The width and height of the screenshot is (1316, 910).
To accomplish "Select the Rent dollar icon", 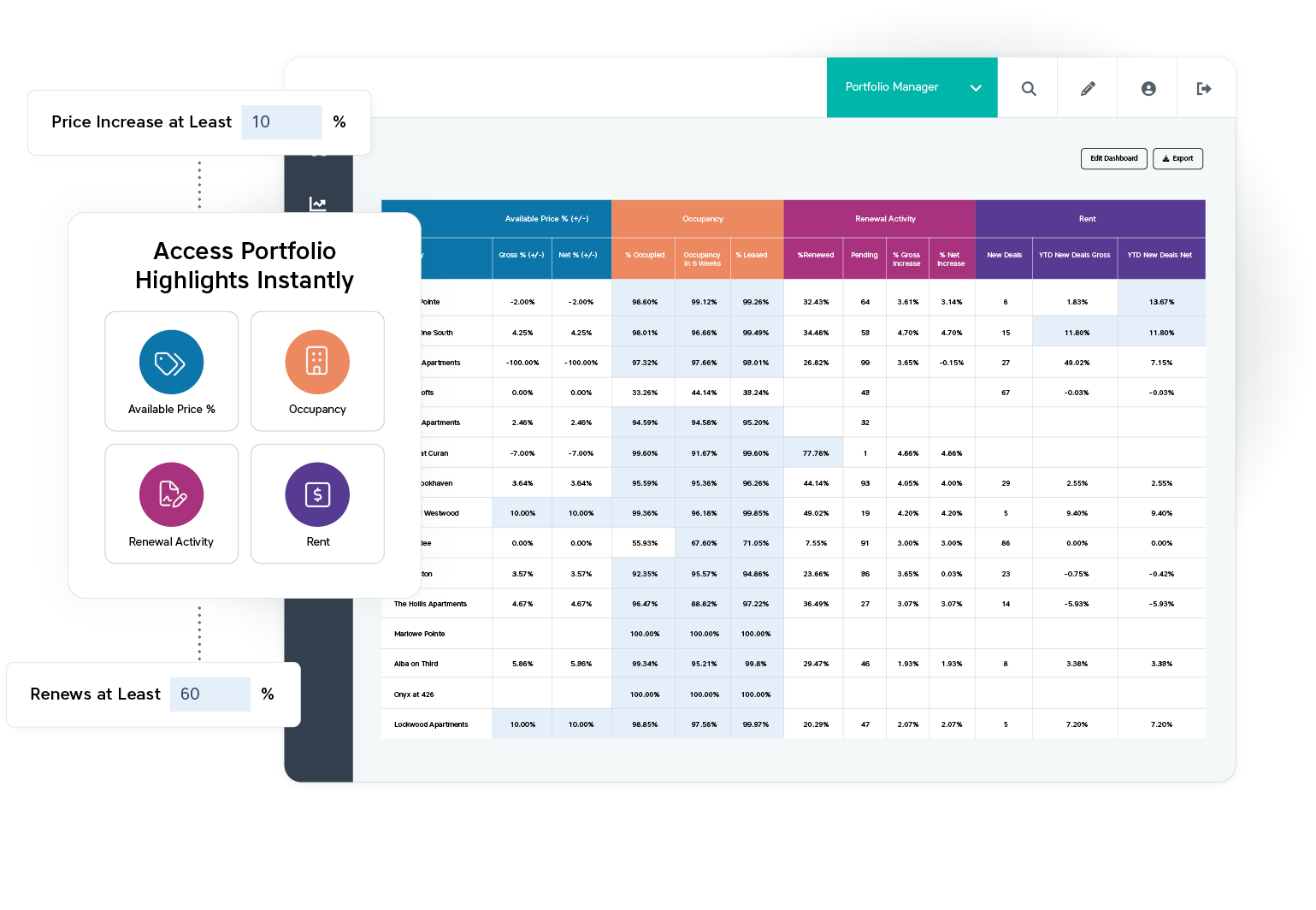I will (317, 494).
